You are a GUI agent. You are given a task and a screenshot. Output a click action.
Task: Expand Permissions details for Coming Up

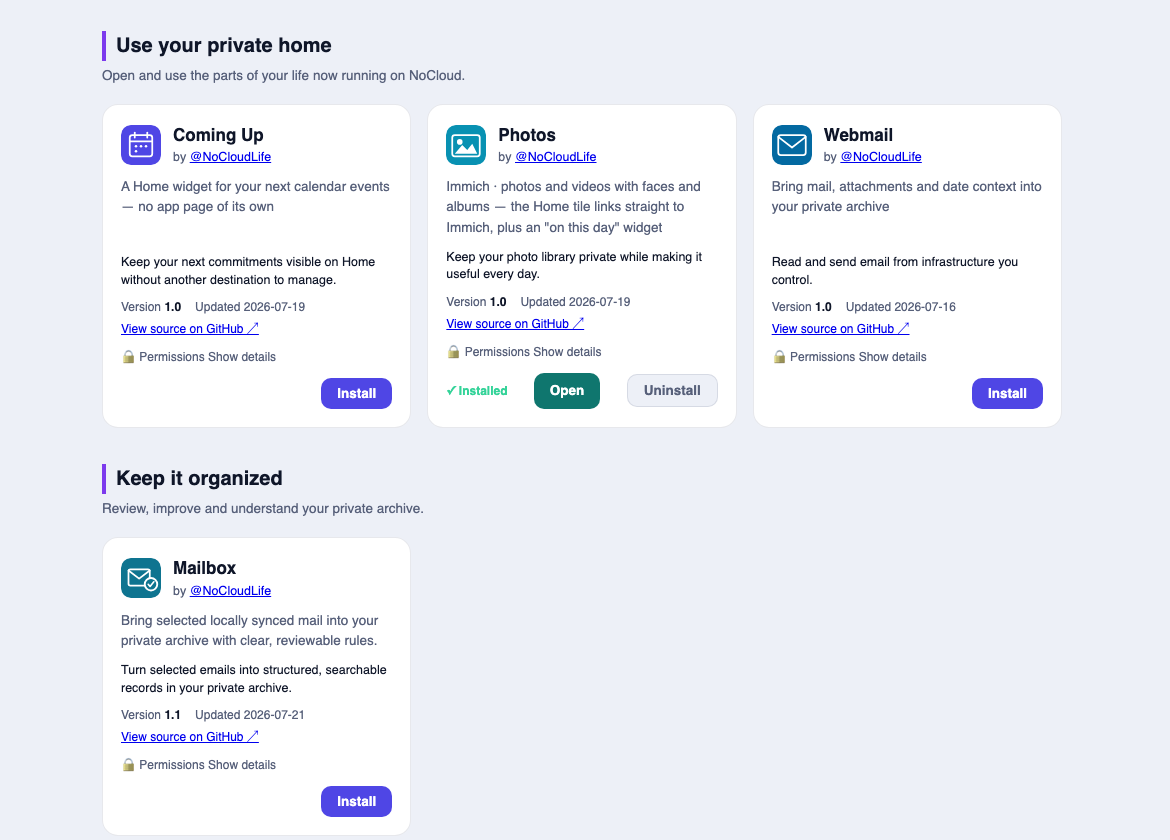tap(242, 357)
